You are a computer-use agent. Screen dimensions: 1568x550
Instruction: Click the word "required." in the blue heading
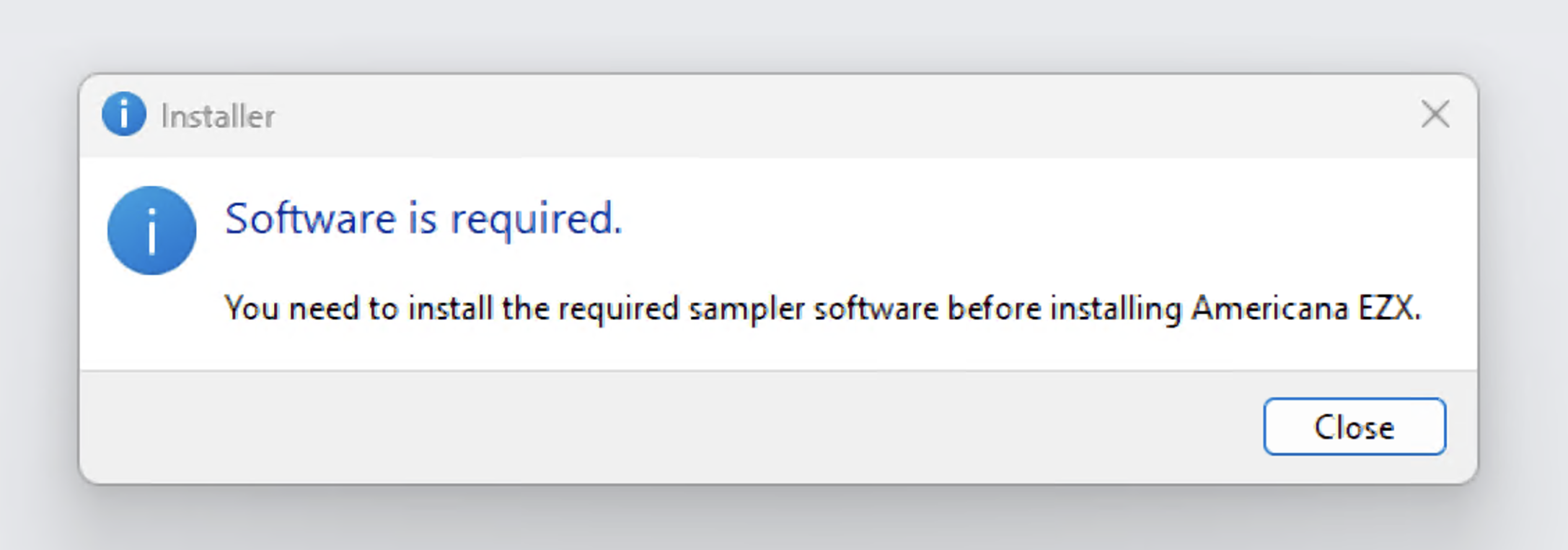click(x=536, y=218)
